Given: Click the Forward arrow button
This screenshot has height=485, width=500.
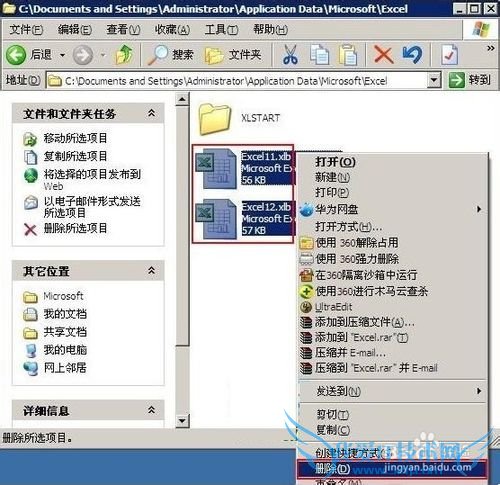Looking at the screenshot, I should [x=83, y=55].
